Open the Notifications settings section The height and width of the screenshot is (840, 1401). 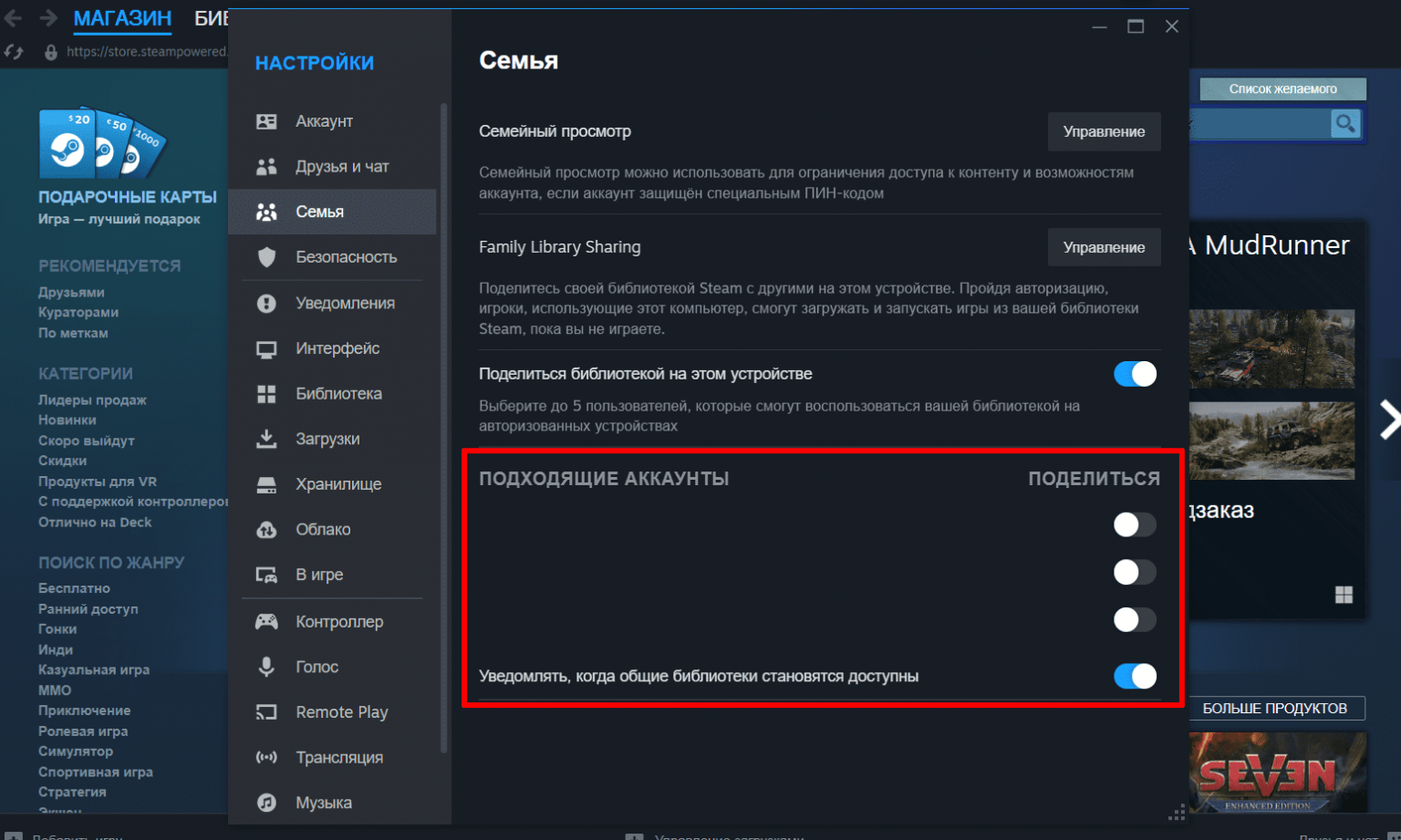(x=345, y=303)
